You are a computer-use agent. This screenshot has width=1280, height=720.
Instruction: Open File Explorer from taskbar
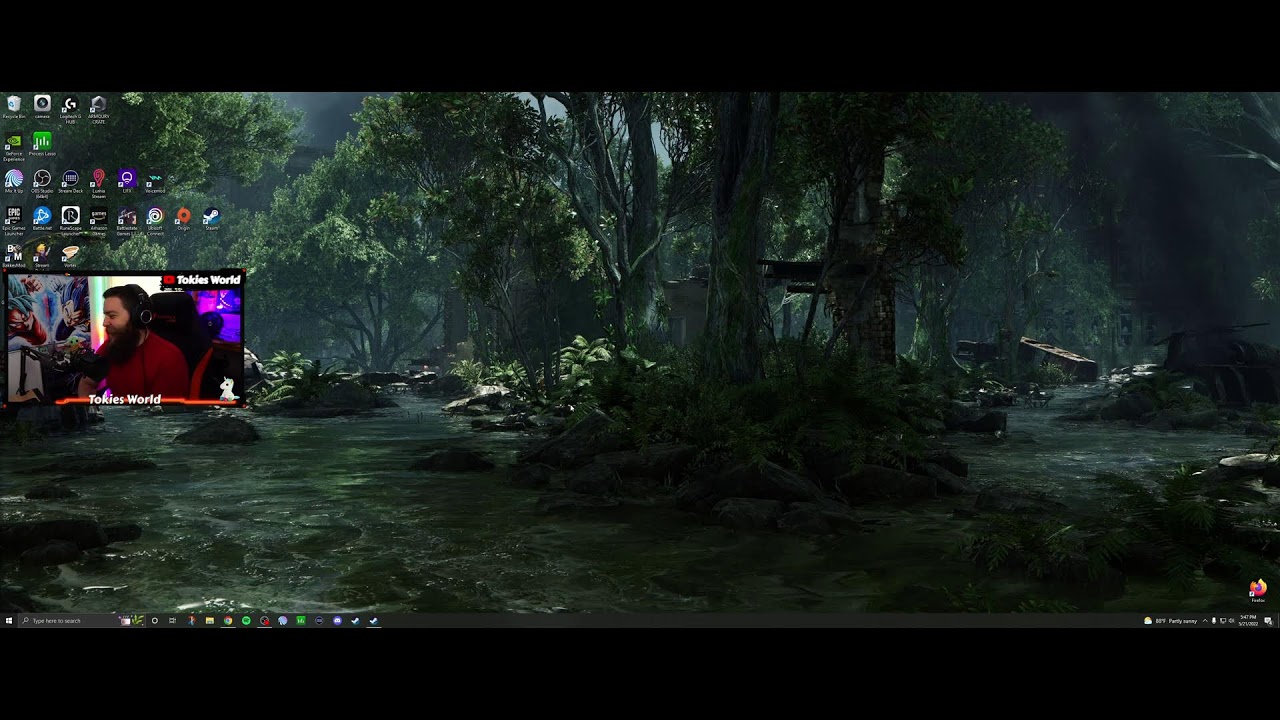coord(210,621)
